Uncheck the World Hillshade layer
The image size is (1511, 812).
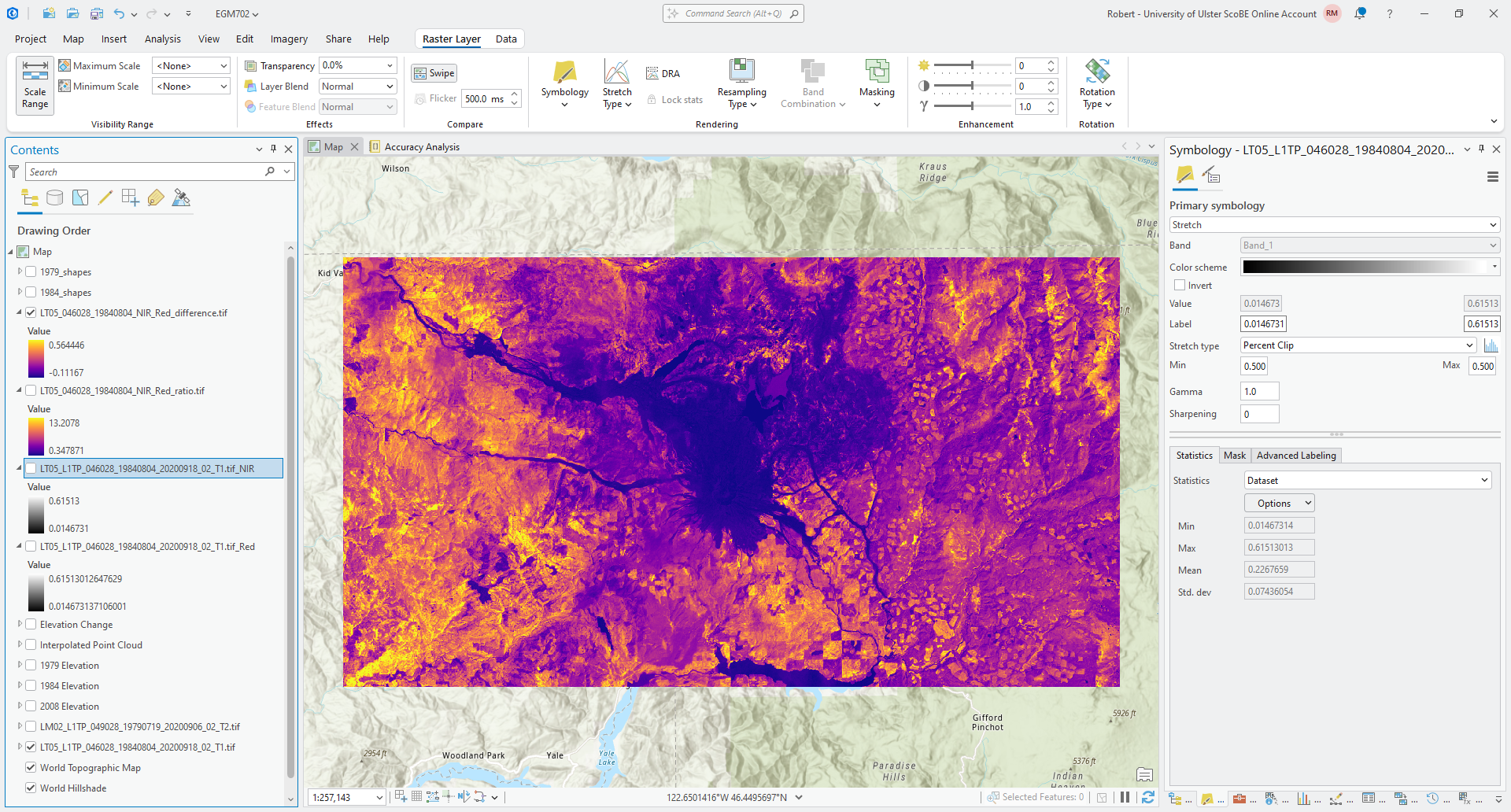point(31,788)
